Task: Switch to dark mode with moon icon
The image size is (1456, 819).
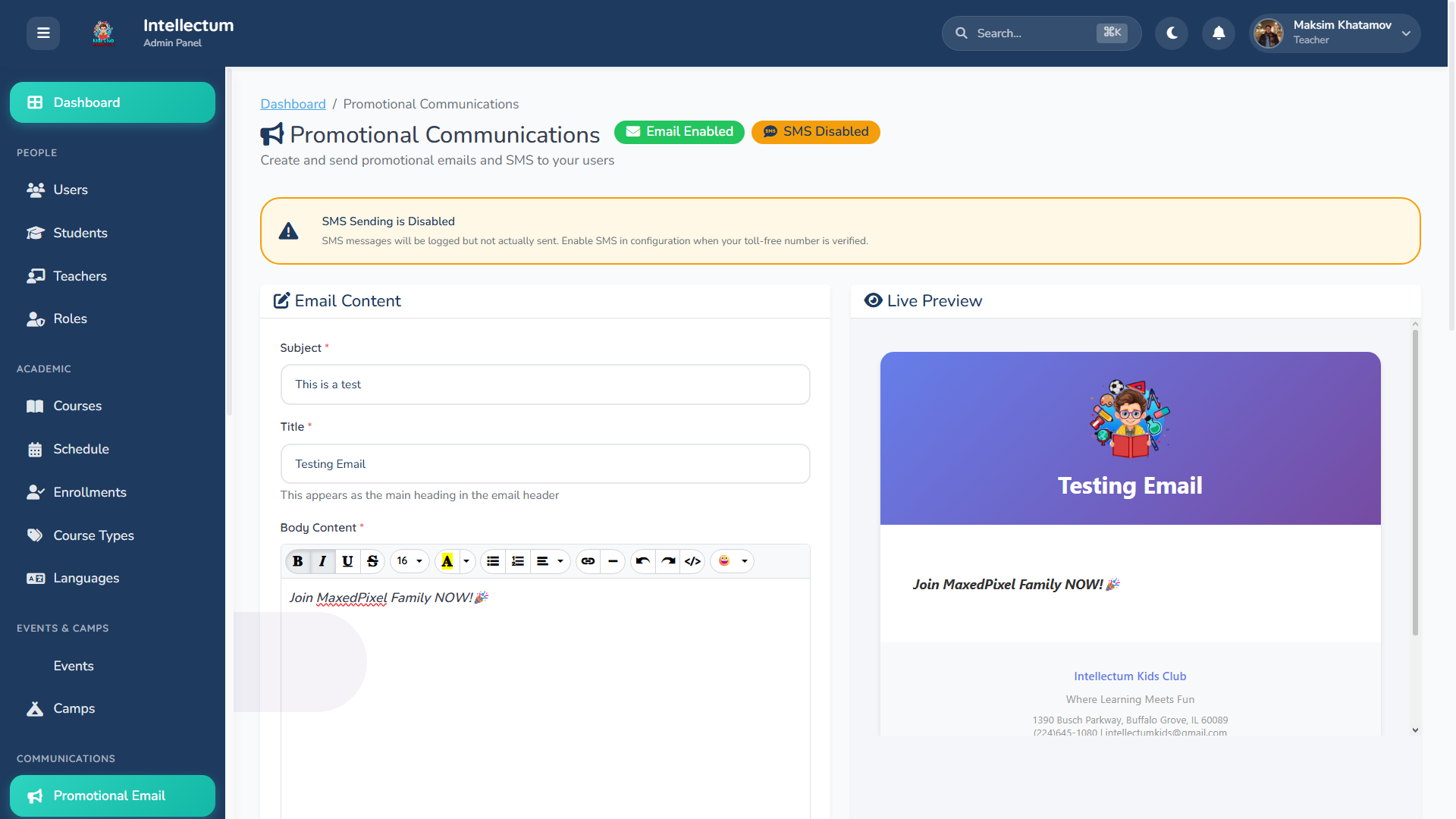Action: coord(1172,33)
